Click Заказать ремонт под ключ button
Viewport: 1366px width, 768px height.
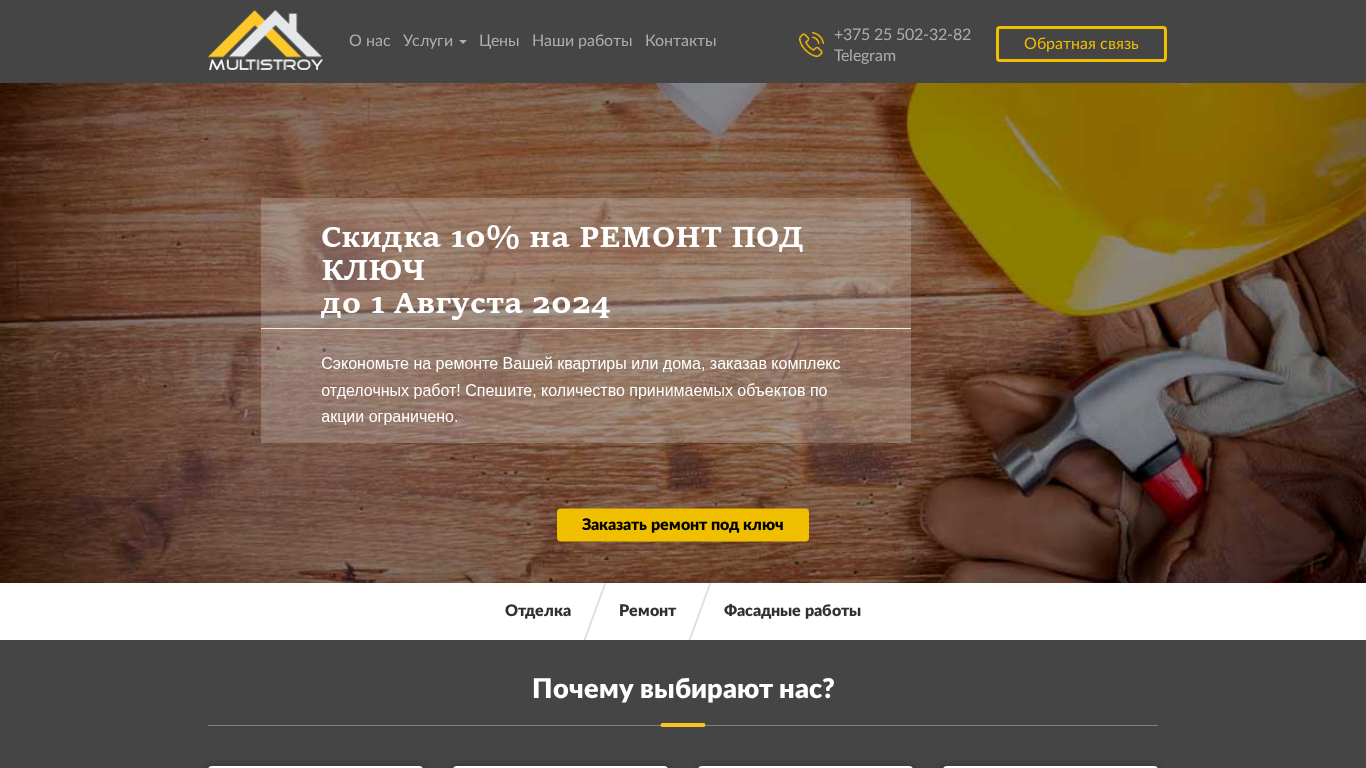click(683, 525)
